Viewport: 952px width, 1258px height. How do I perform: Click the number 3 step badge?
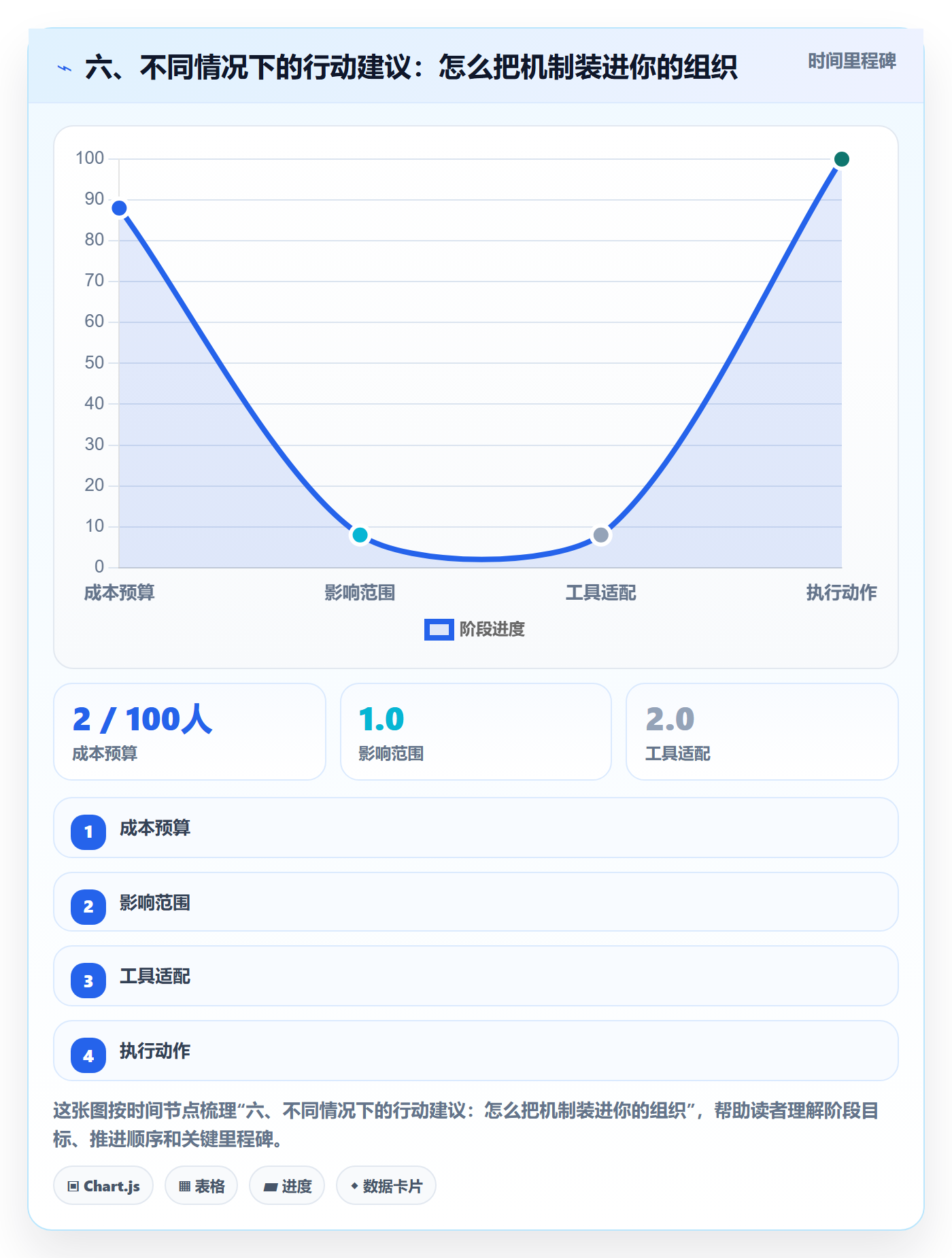tap(88, 981)
